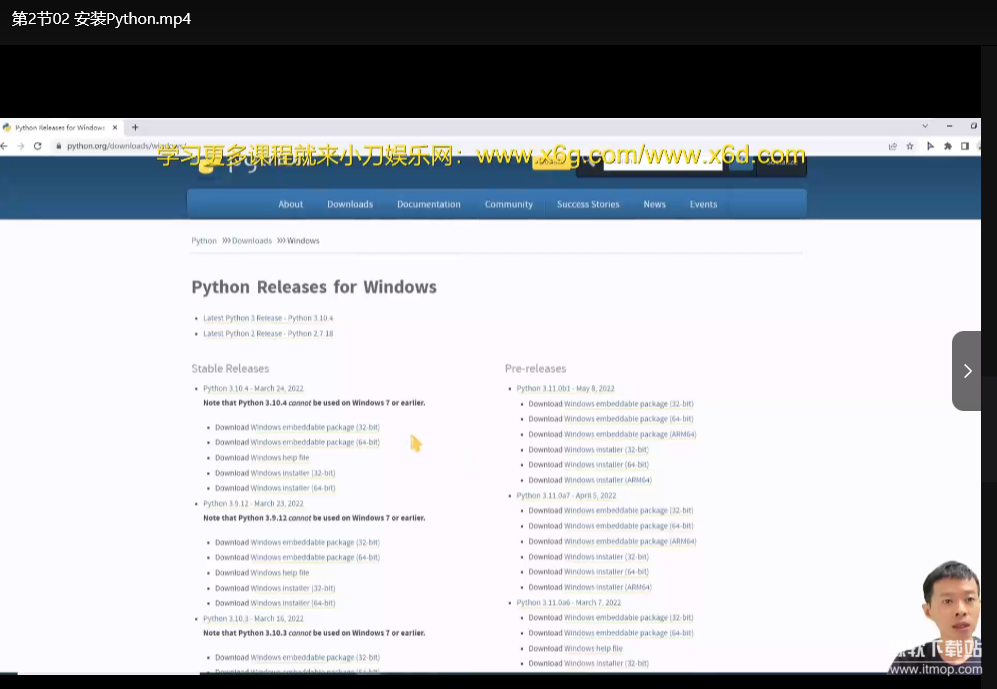Download 3.11.0b1 Windows installer (ARM64)
Image resolution: width=997 pixels, height=689 pixels.
608,480
